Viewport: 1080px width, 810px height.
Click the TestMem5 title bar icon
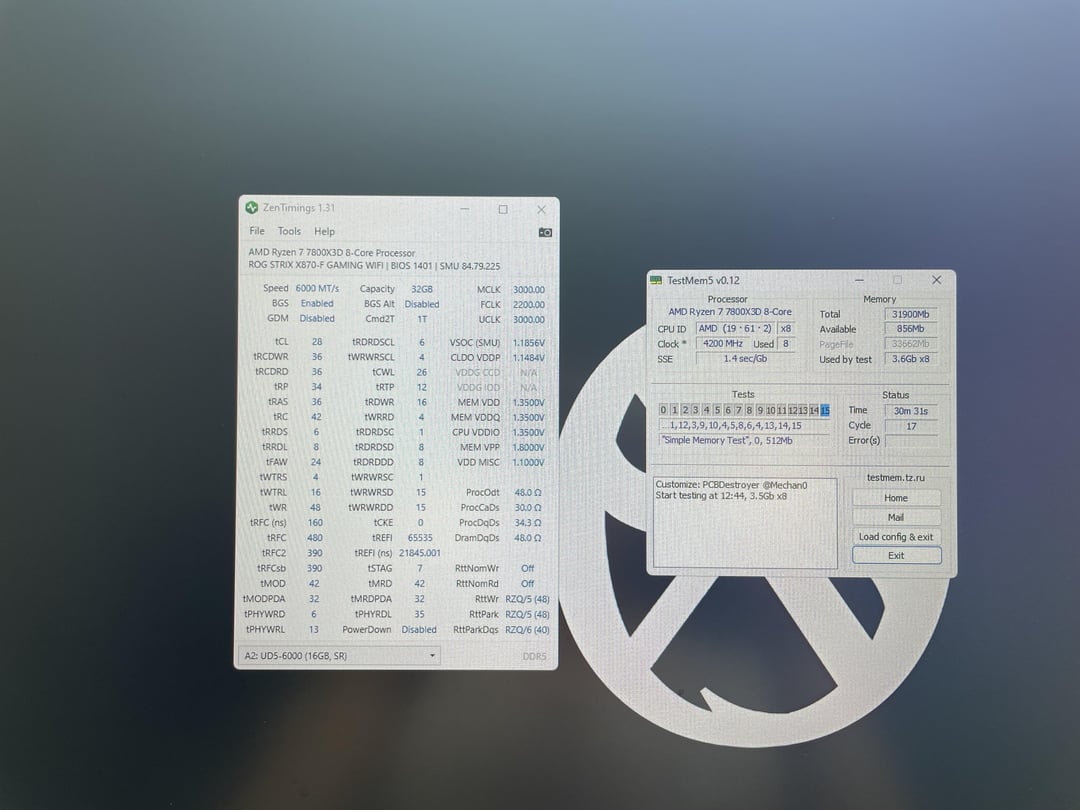coord(656,280)
